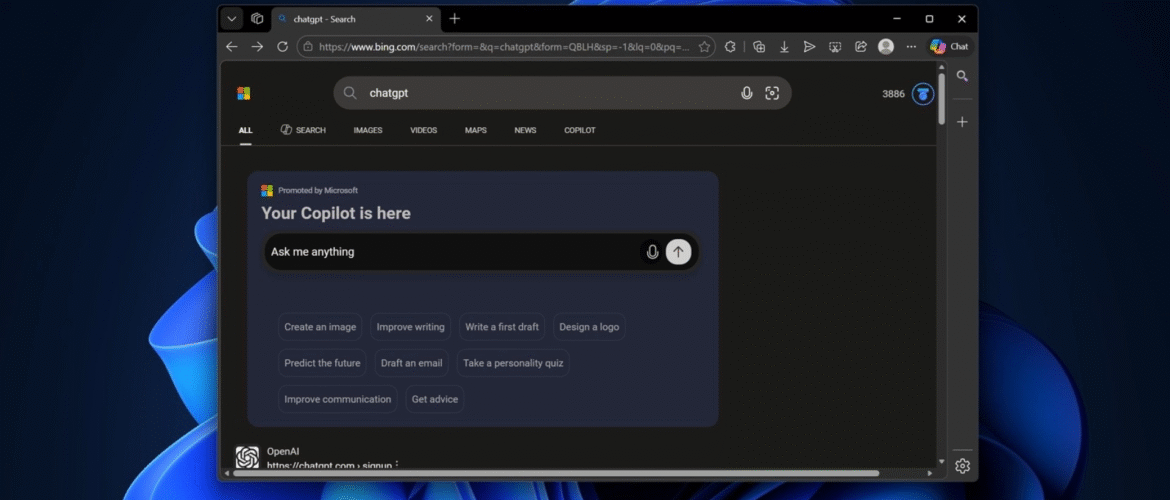1170x500 pixels.
Task: Choose the Improve communication suggestion
Action: pyautogui.click(x=338, y=399)
